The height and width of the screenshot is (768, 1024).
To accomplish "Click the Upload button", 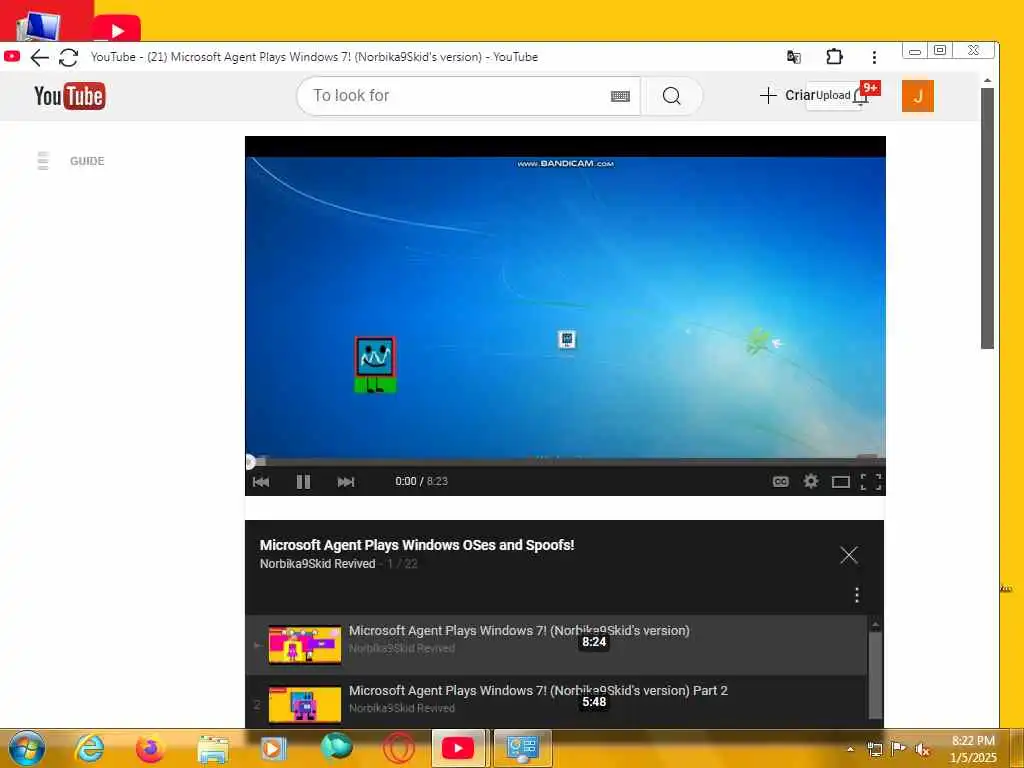I will pyautogui.click(x=833, y=95).
